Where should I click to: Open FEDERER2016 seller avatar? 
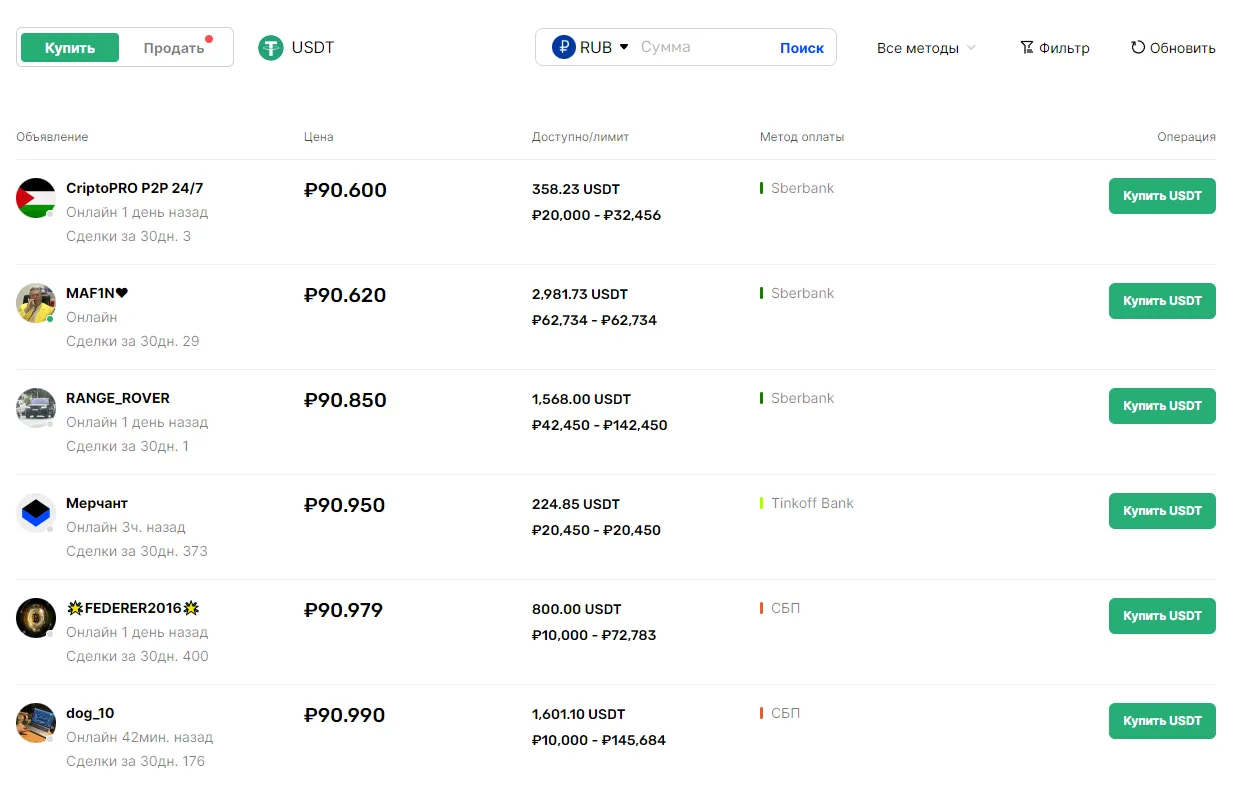click(36, 618)
